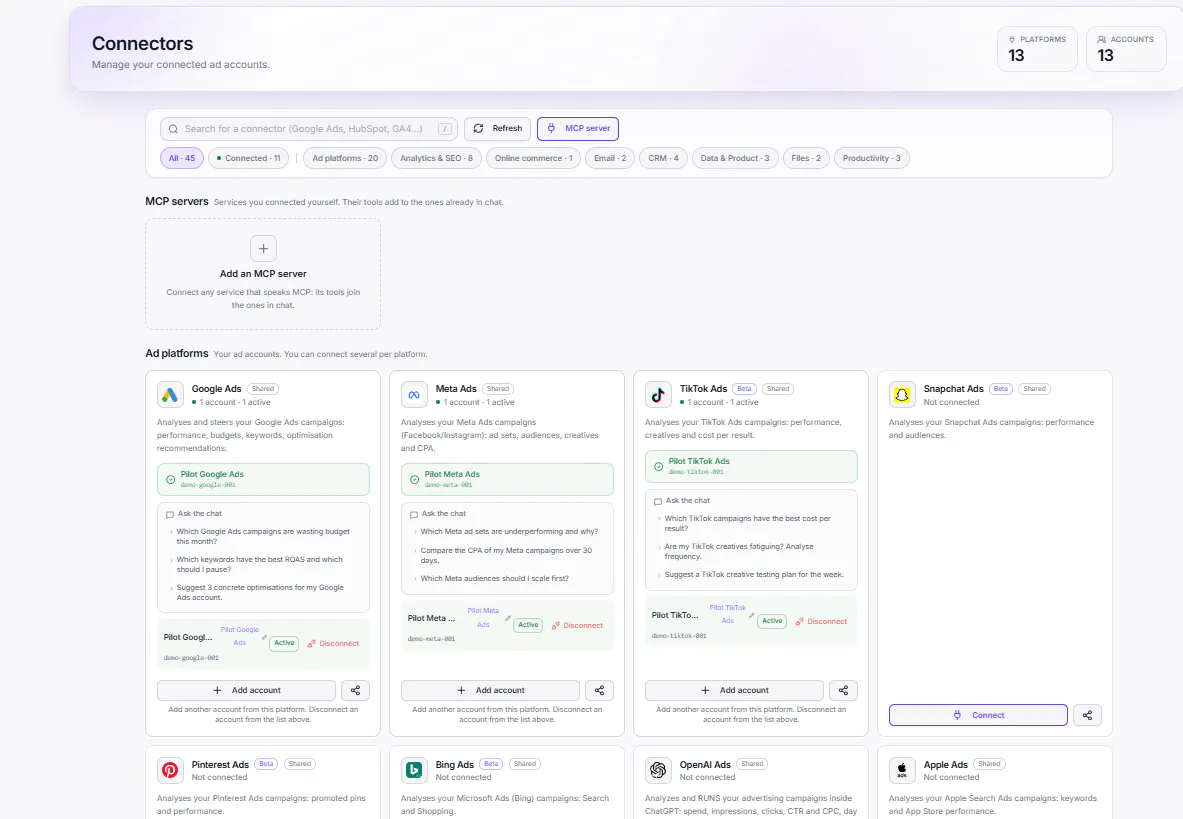Viewport: 1183px width, 819px height.
Task: Edit the Pilot Google Ads account name pencil
Action: pyautogui.click(x=264, y=638)
